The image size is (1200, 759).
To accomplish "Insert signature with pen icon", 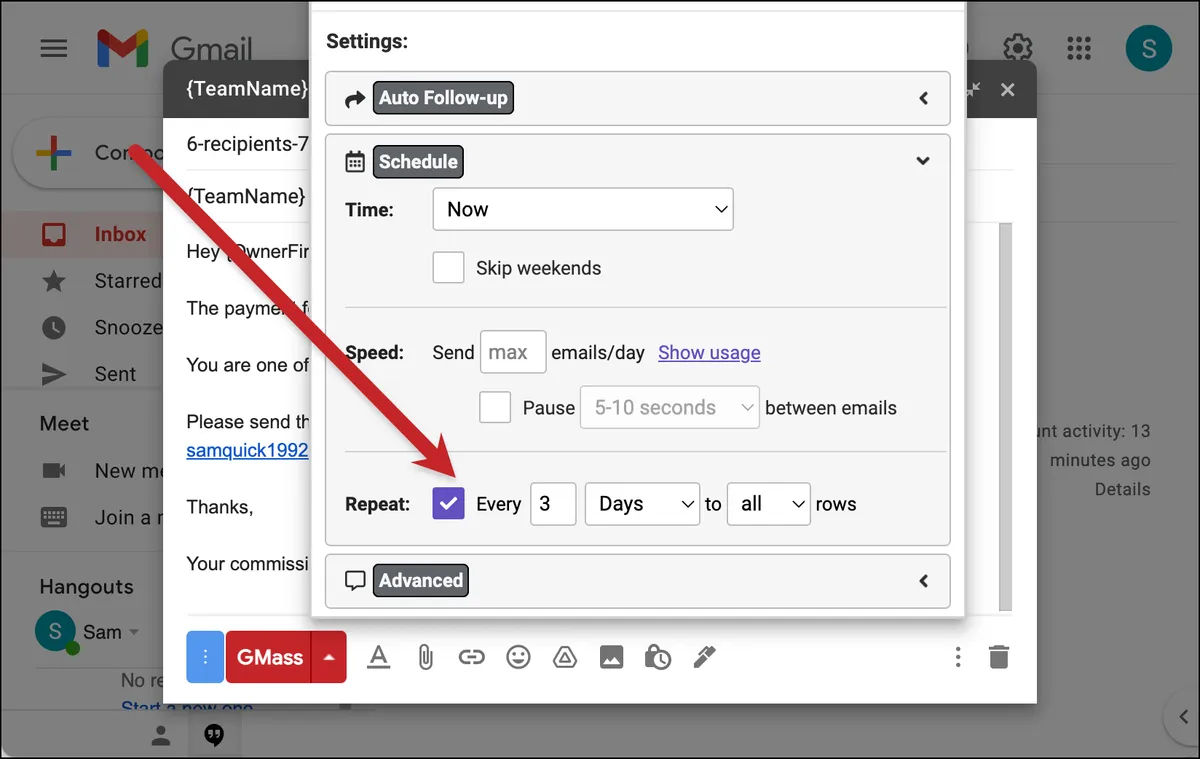I will [x=704, y=657].
